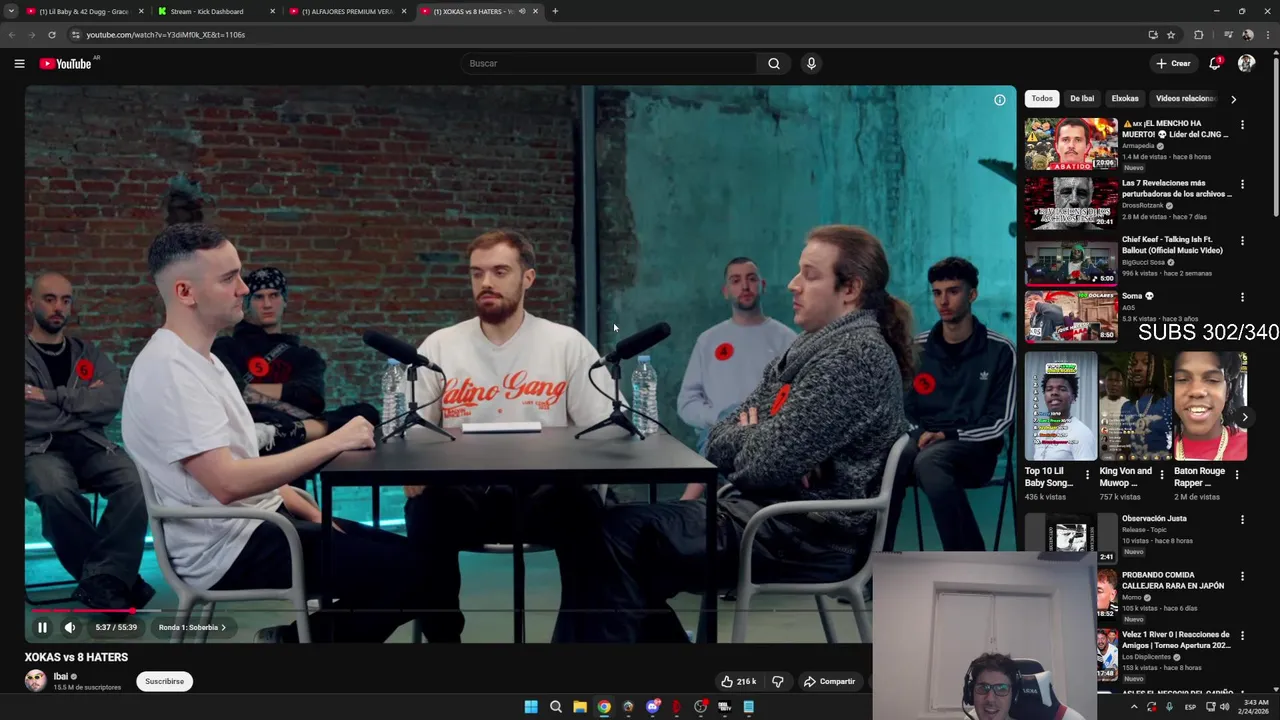The width and height of the screenshot is (1280, 720).
Task: Open the King Von and Muwop short
Action: tap(1135, 406)
